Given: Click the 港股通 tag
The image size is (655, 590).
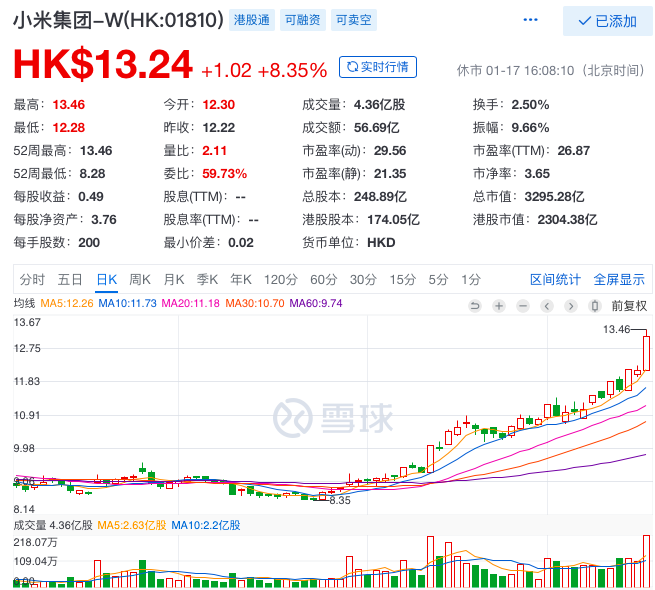Looking at the screenshot, I should pos(251,20).
